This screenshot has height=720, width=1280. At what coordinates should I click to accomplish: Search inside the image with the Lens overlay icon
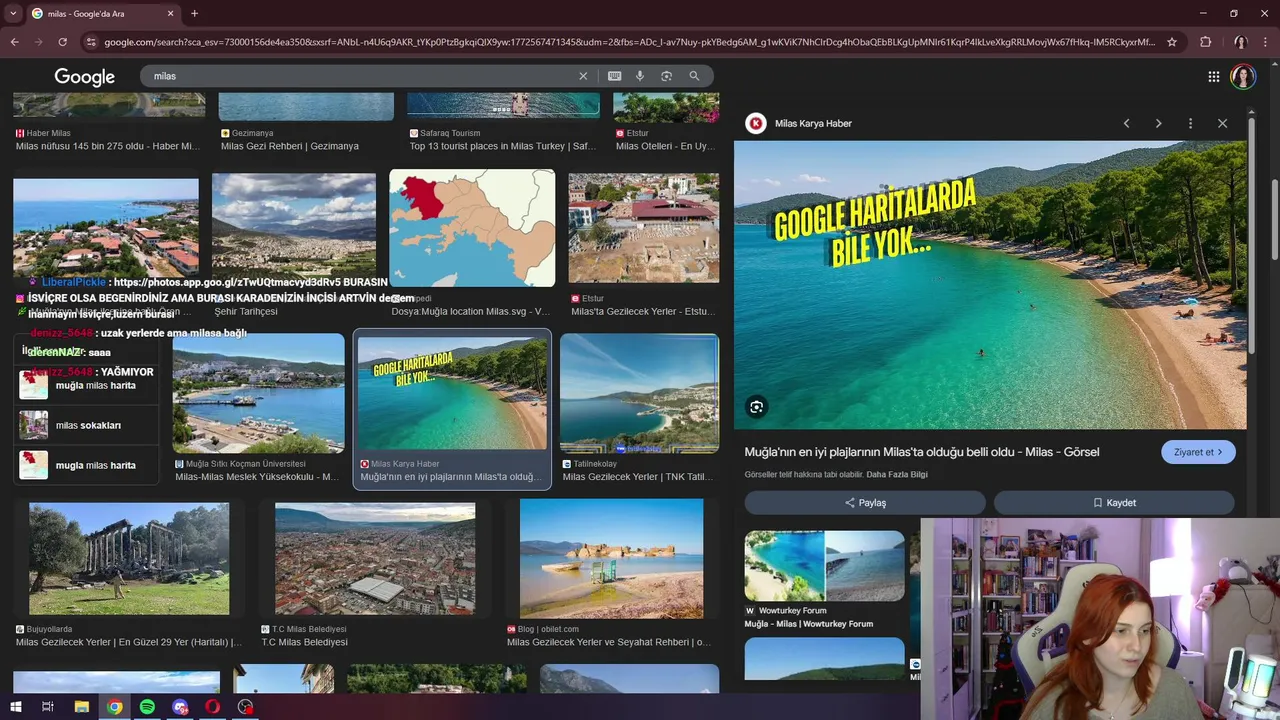click(x=756, y=407)
